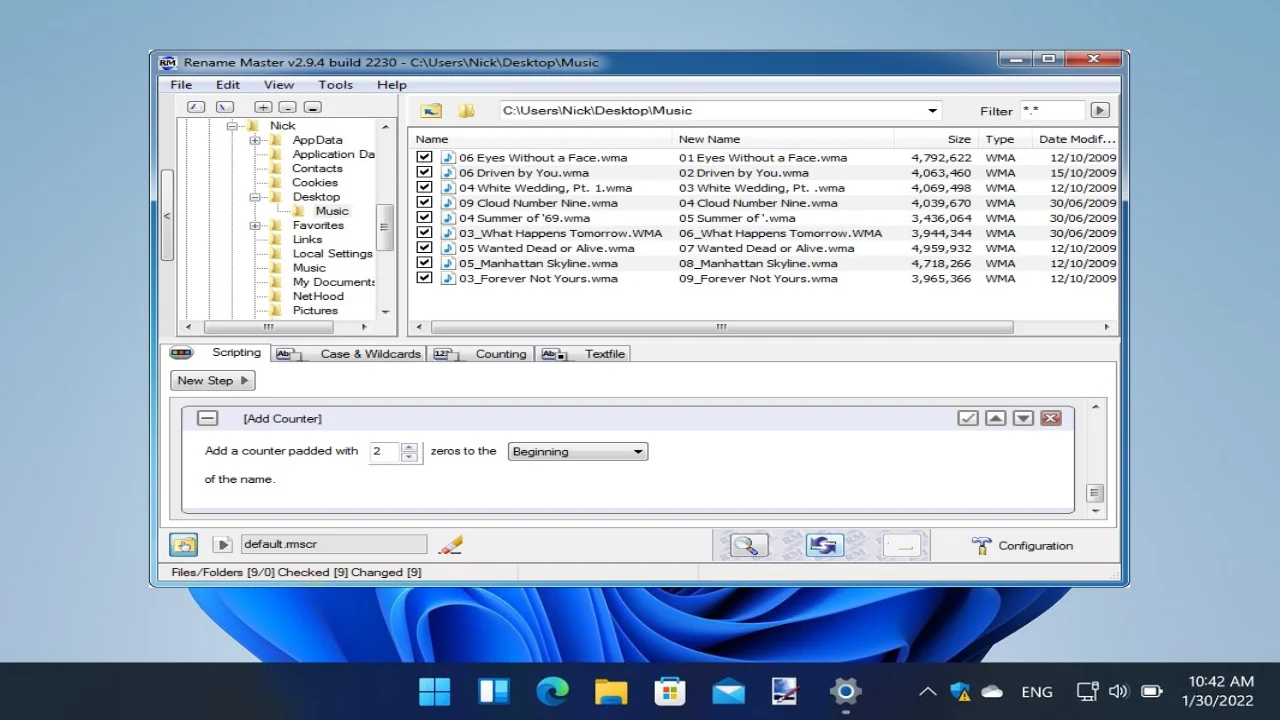Click the Filter text field

click(x=1052, y=111)
